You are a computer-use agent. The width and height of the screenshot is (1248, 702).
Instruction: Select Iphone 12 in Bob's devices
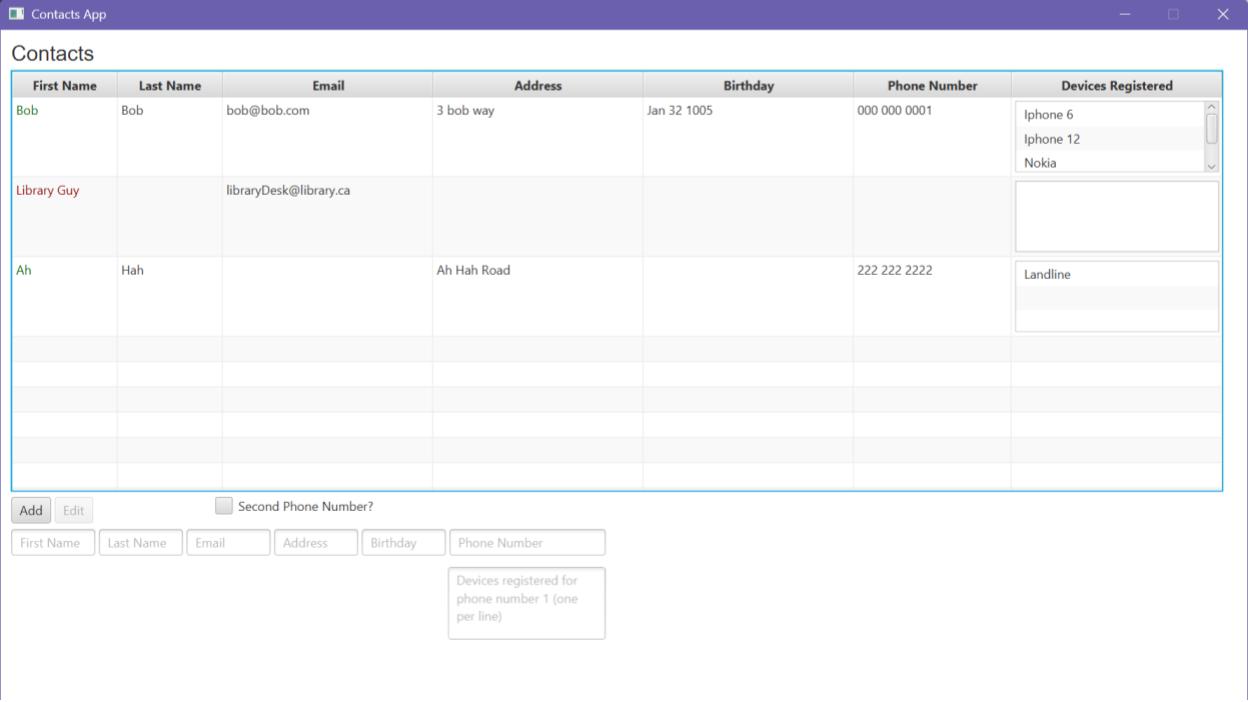(x=1052, y=139)
